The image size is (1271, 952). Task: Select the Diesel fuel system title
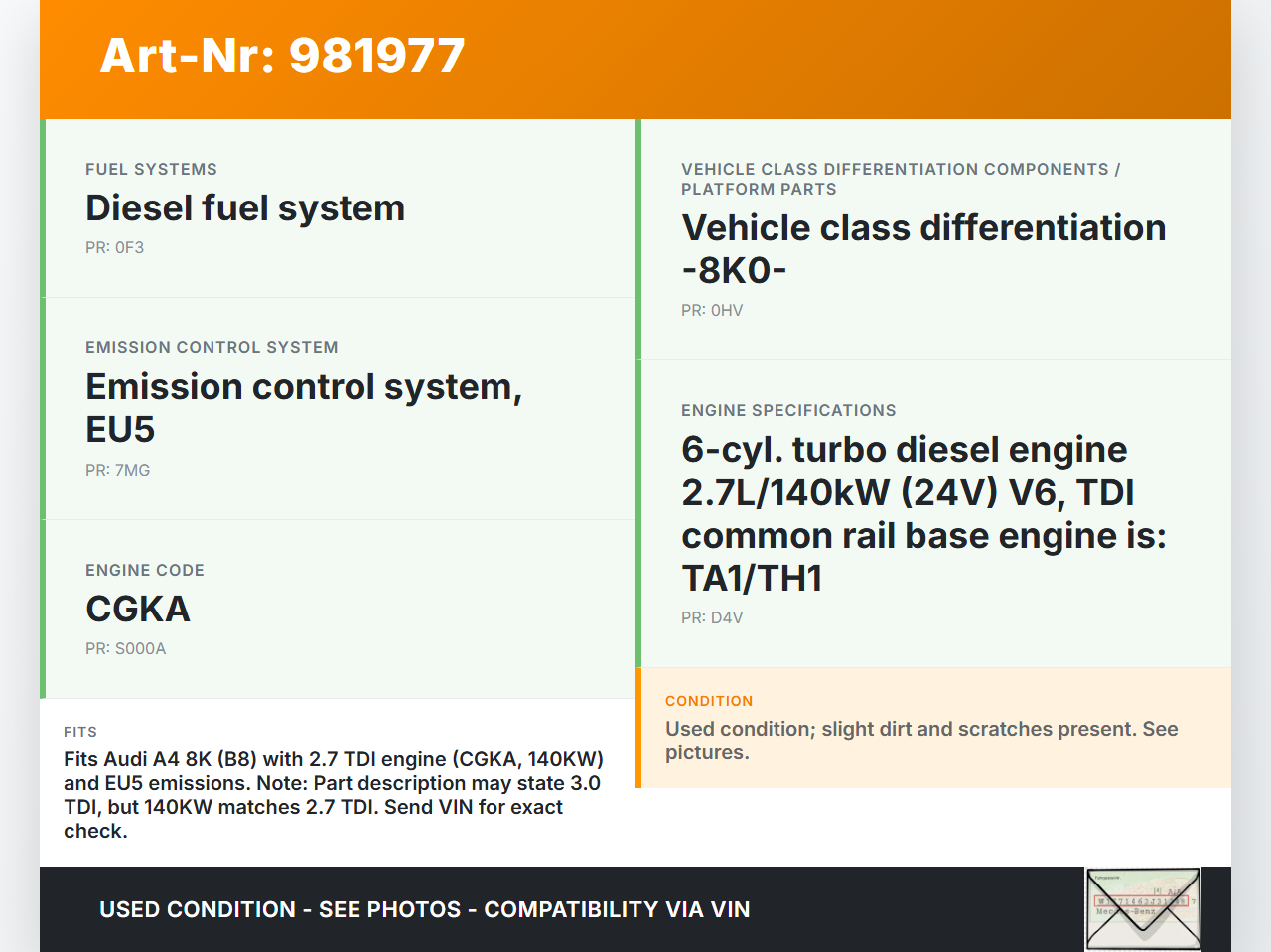click(245, 208)
